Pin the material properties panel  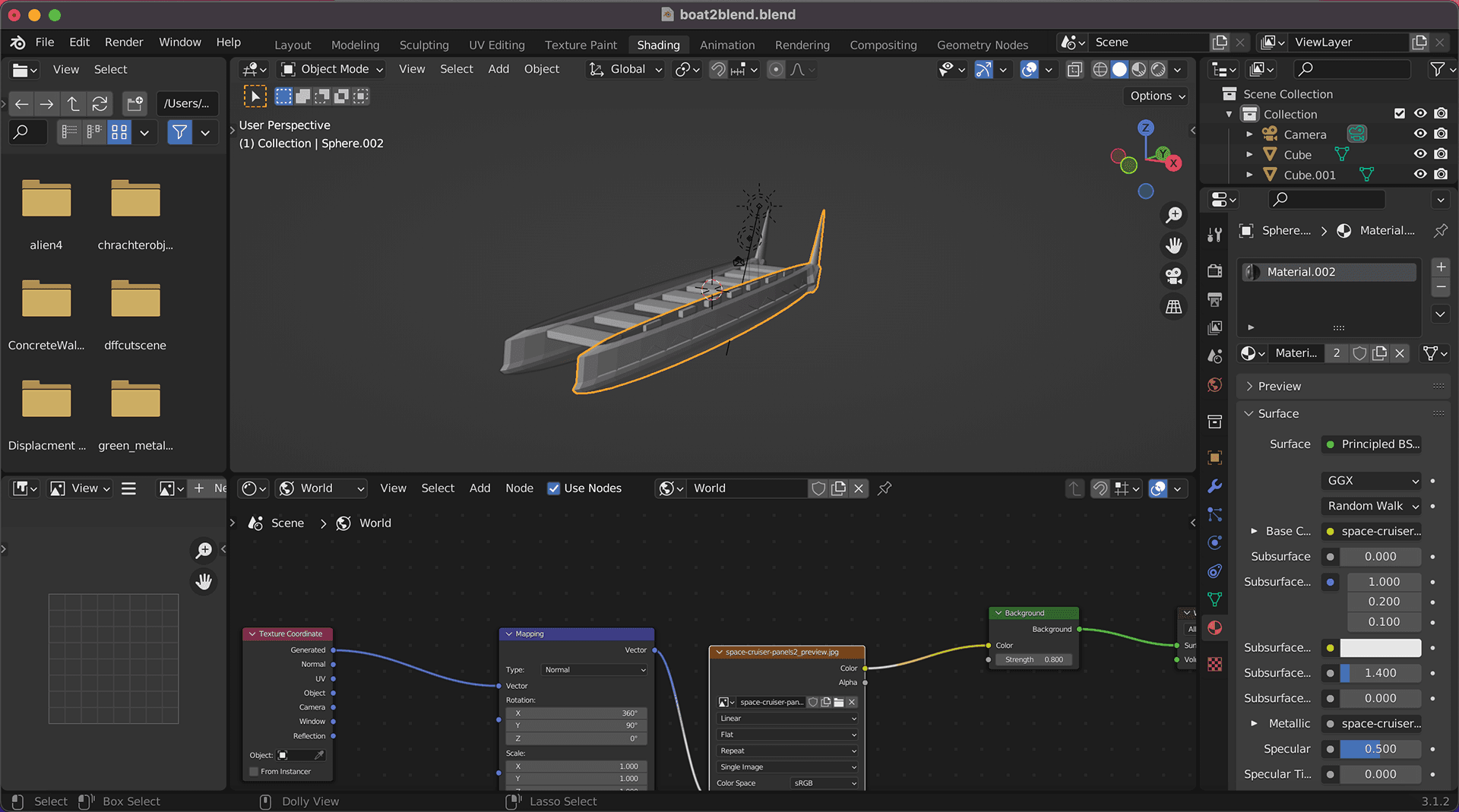point(1440,230)
